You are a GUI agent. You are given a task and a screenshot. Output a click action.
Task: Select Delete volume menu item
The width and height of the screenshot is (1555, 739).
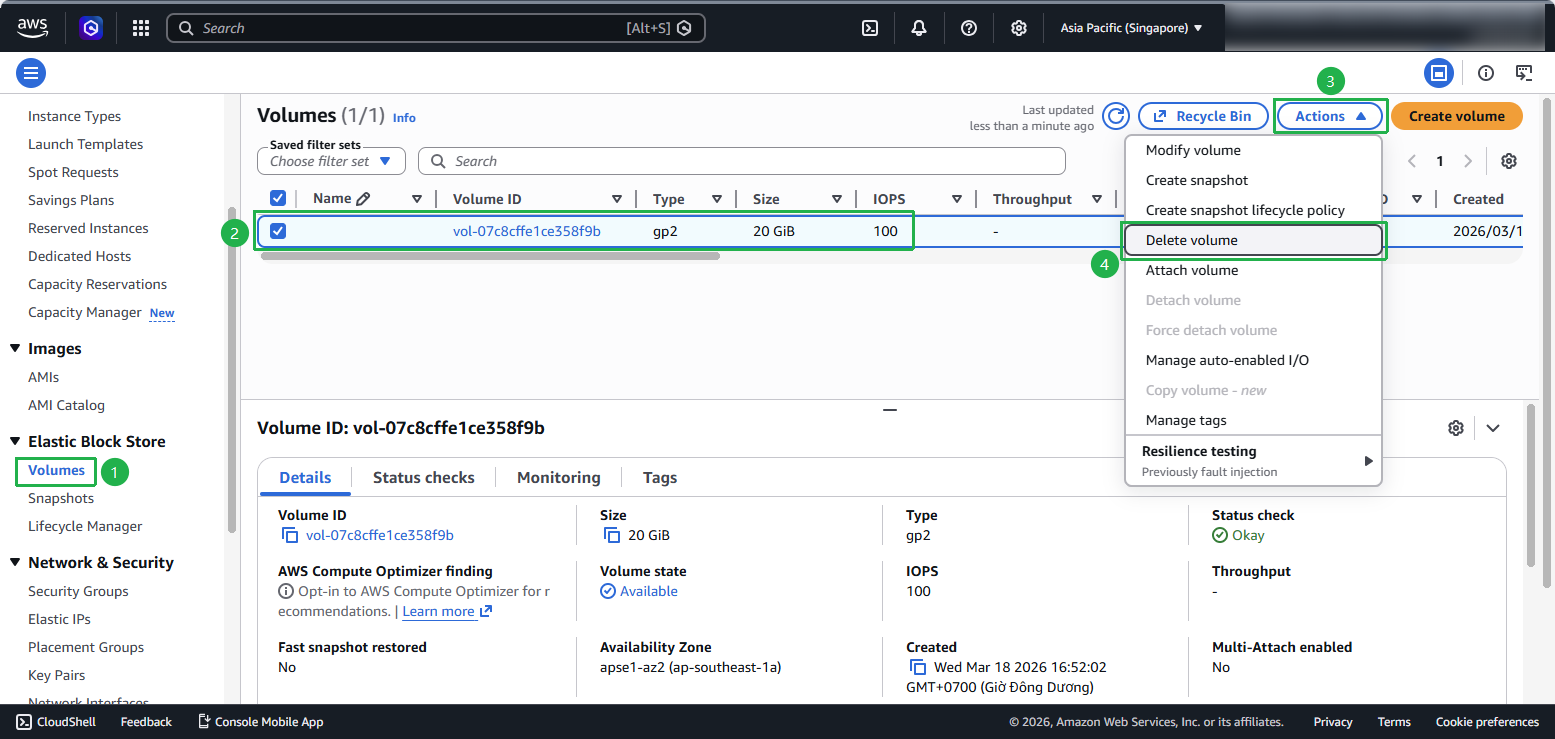click(1253, 240)
